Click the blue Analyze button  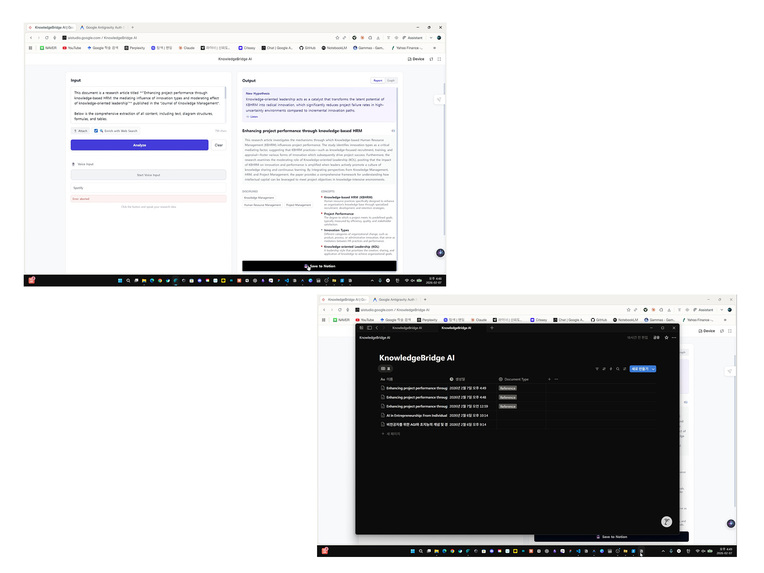pos(139,145)
